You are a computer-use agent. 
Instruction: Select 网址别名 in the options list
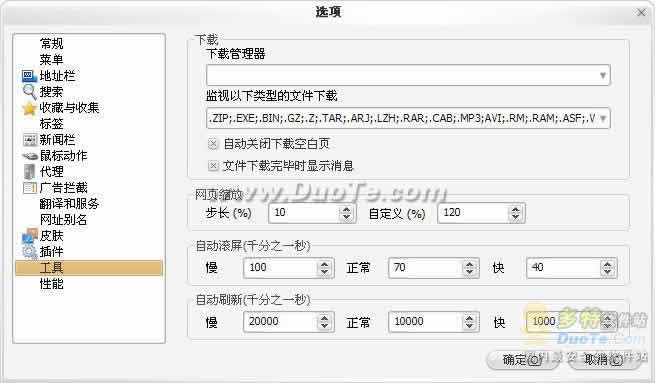click(x=63, y=219)
